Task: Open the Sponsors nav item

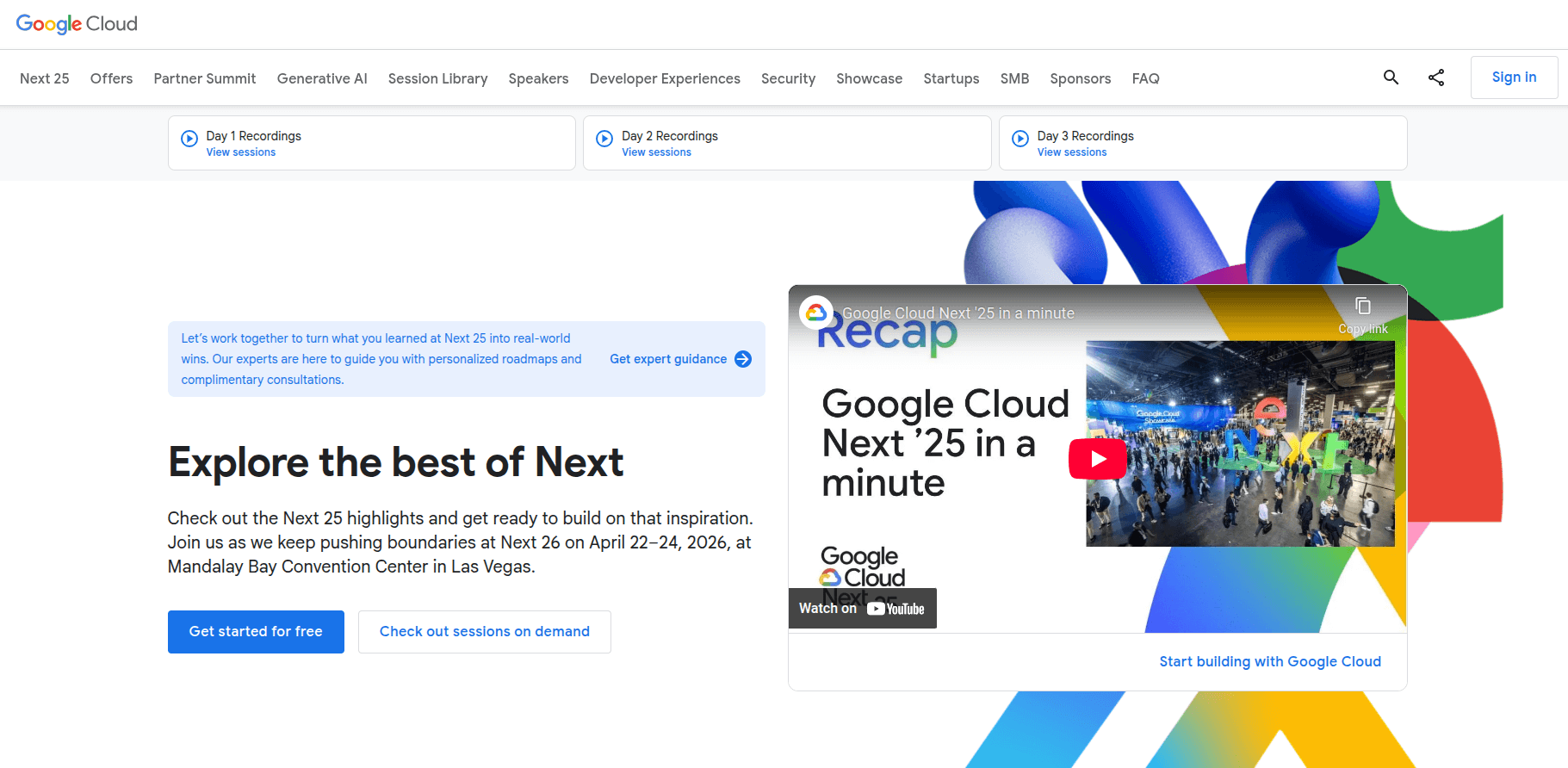Action: [x=1081, y=78]
